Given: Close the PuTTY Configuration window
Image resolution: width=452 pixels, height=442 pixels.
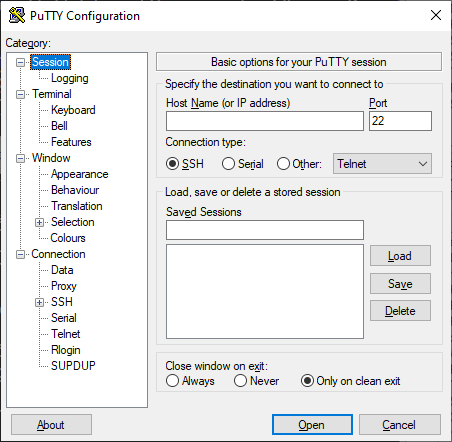Looking at the screenshot, I should pos(436,15).
